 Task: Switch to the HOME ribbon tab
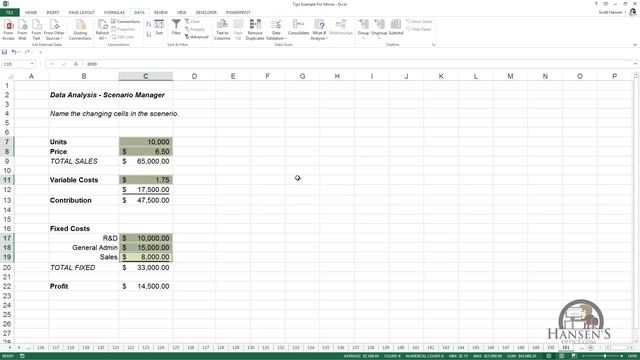pos(31,12)
